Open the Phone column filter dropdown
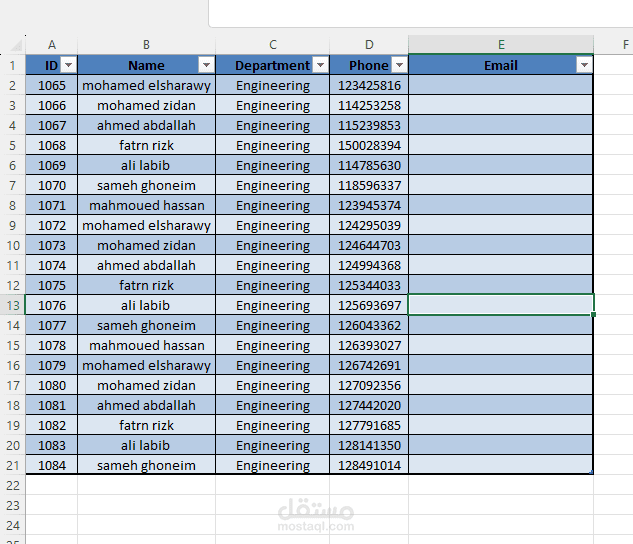The height and width of the screenshot is (544, 633). click(x=399, y=65)
